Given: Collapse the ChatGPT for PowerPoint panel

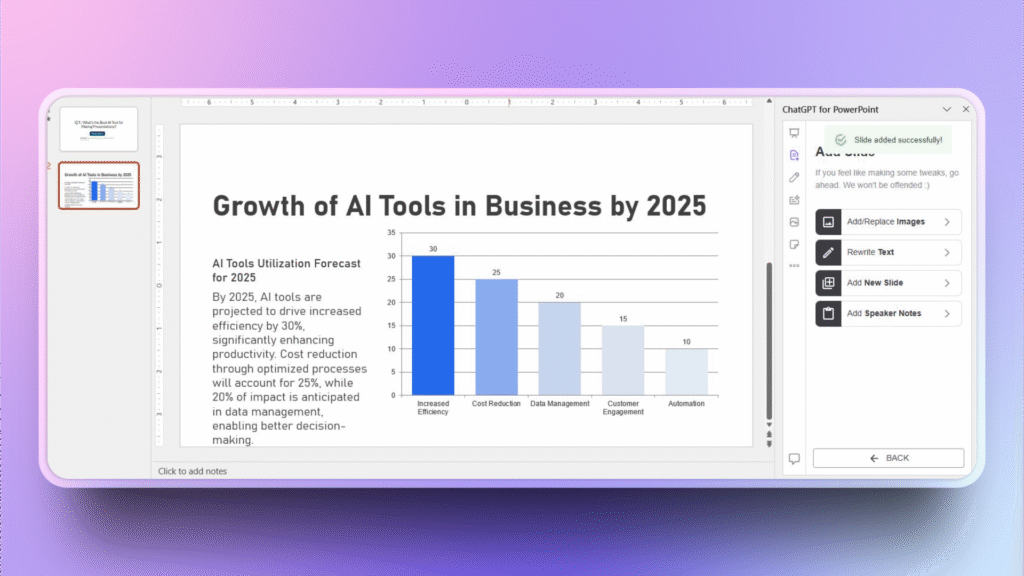Looking at the screenshot, I should coord(946,109).
